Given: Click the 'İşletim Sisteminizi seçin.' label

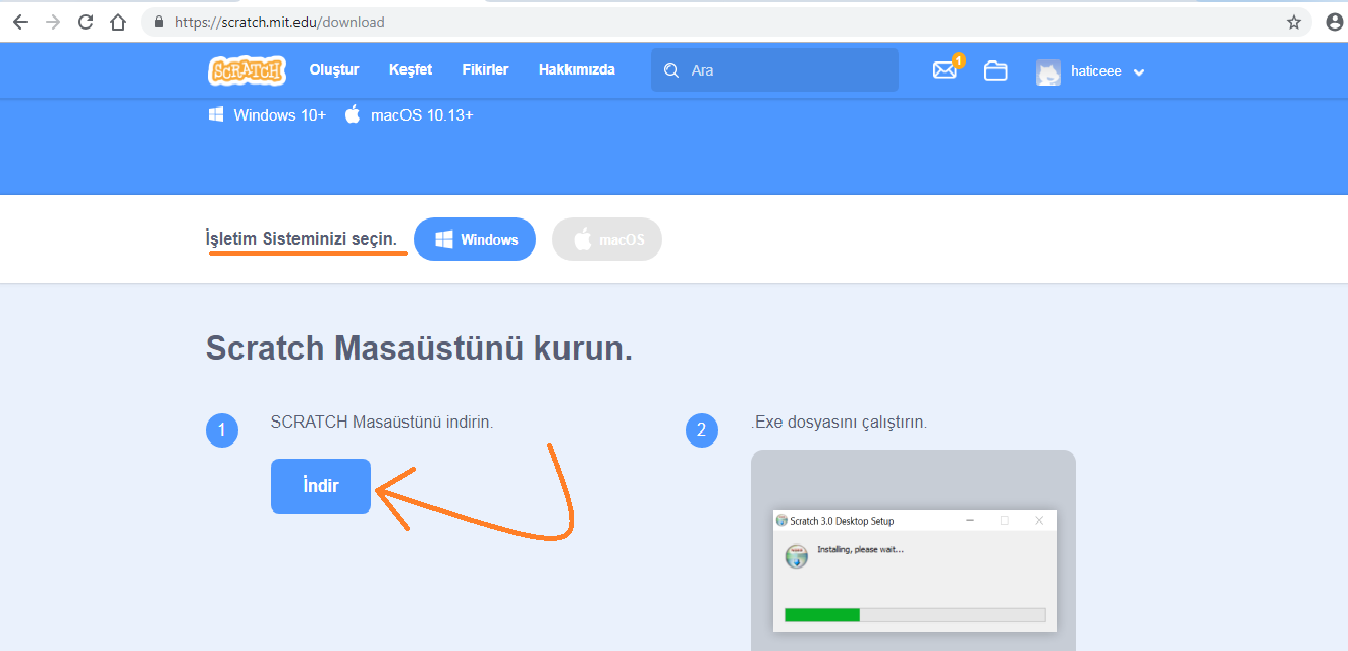Looking at the screenshot, I should 301,239.
